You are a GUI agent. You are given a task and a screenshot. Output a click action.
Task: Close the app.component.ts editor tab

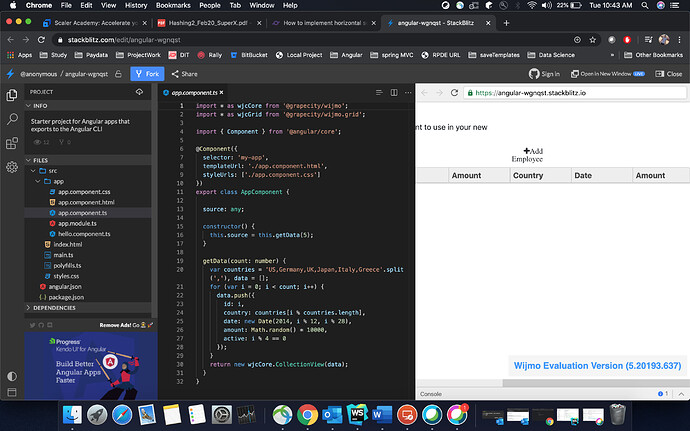point(221,92)
